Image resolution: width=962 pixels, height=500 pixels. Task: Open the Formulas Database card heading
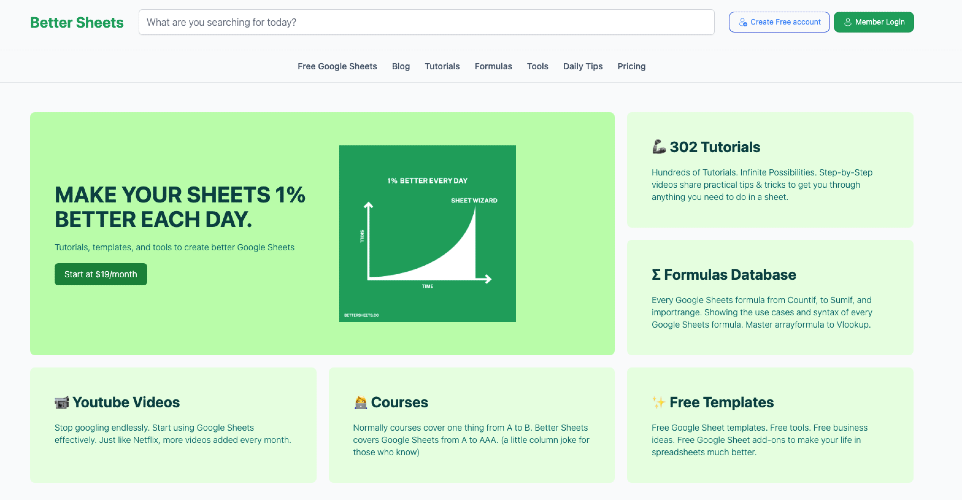(730, 275)
